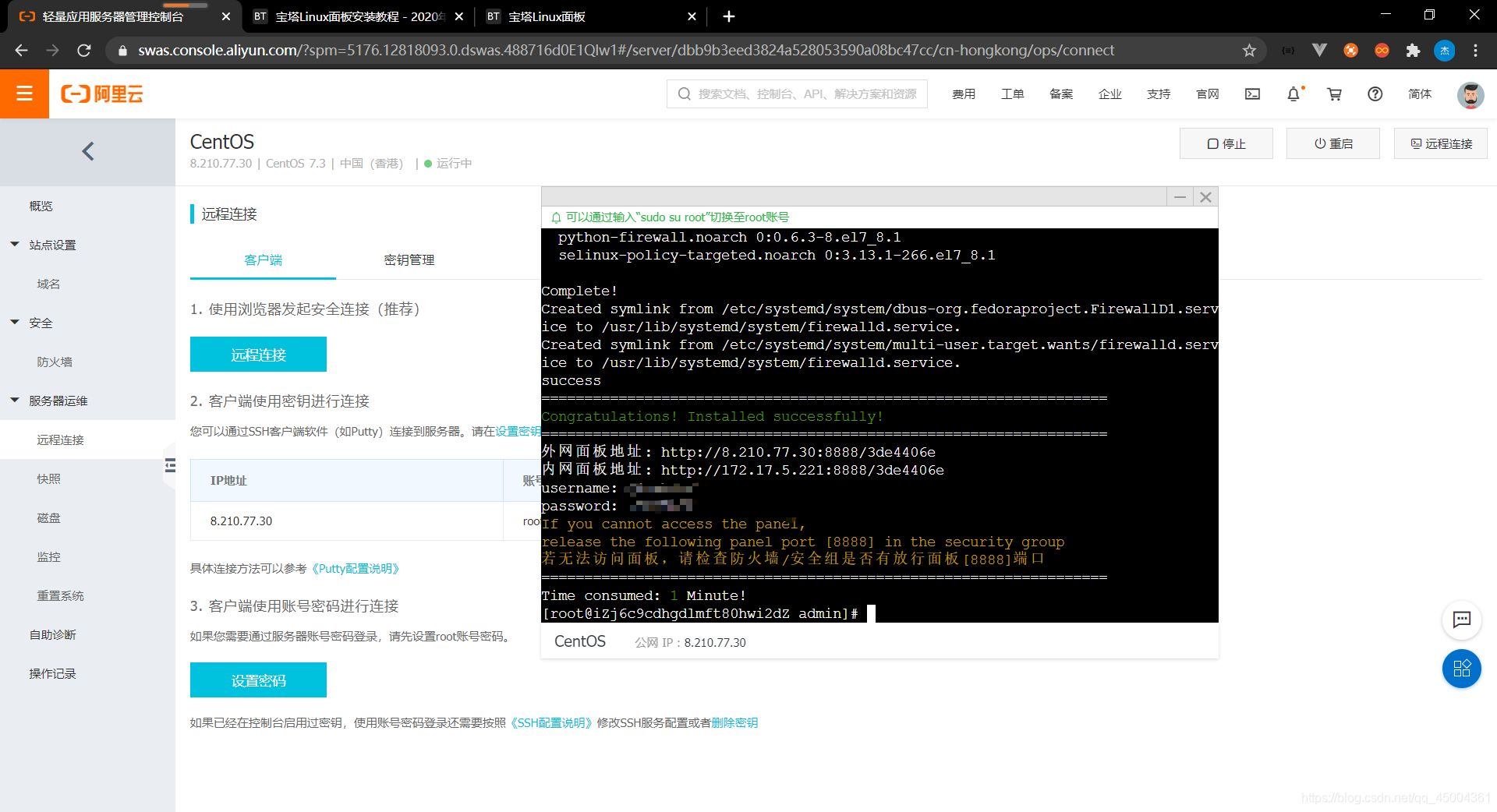Click the 设置密码 button

pyautogui.click(x=258, y=680)
